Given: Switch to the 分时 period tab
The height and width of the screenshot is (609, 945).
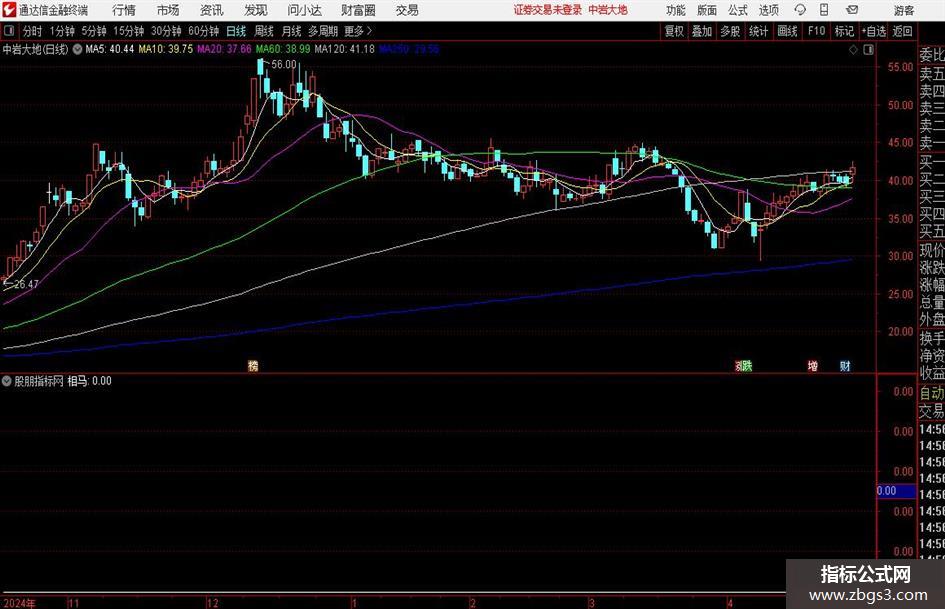Looking at the screenshot, I should tap(33, 31).
